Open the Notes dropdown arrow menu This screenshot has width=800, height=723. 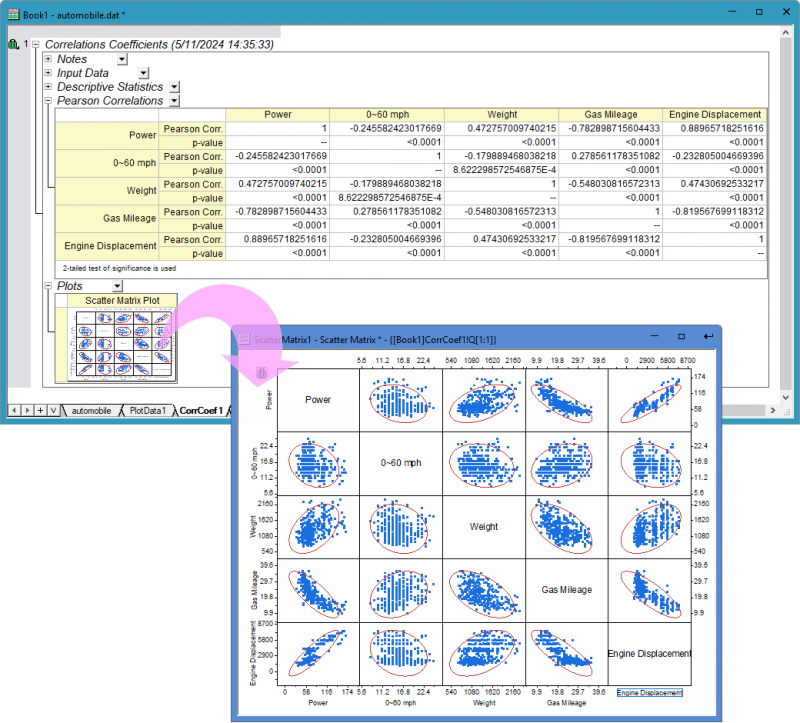pos(122,59)
